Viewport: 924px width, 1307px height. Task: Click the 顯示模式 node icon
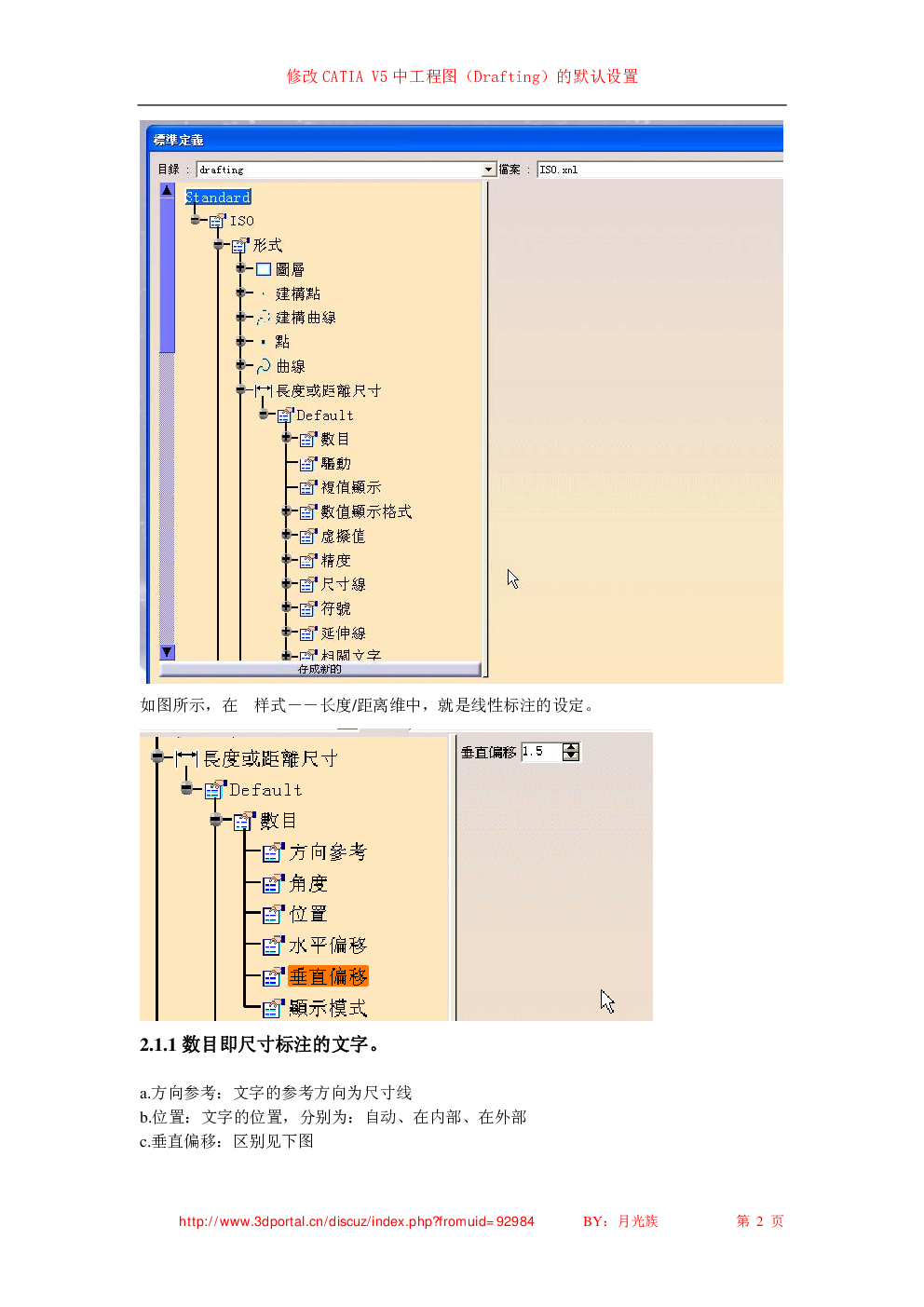point(273,1008)
